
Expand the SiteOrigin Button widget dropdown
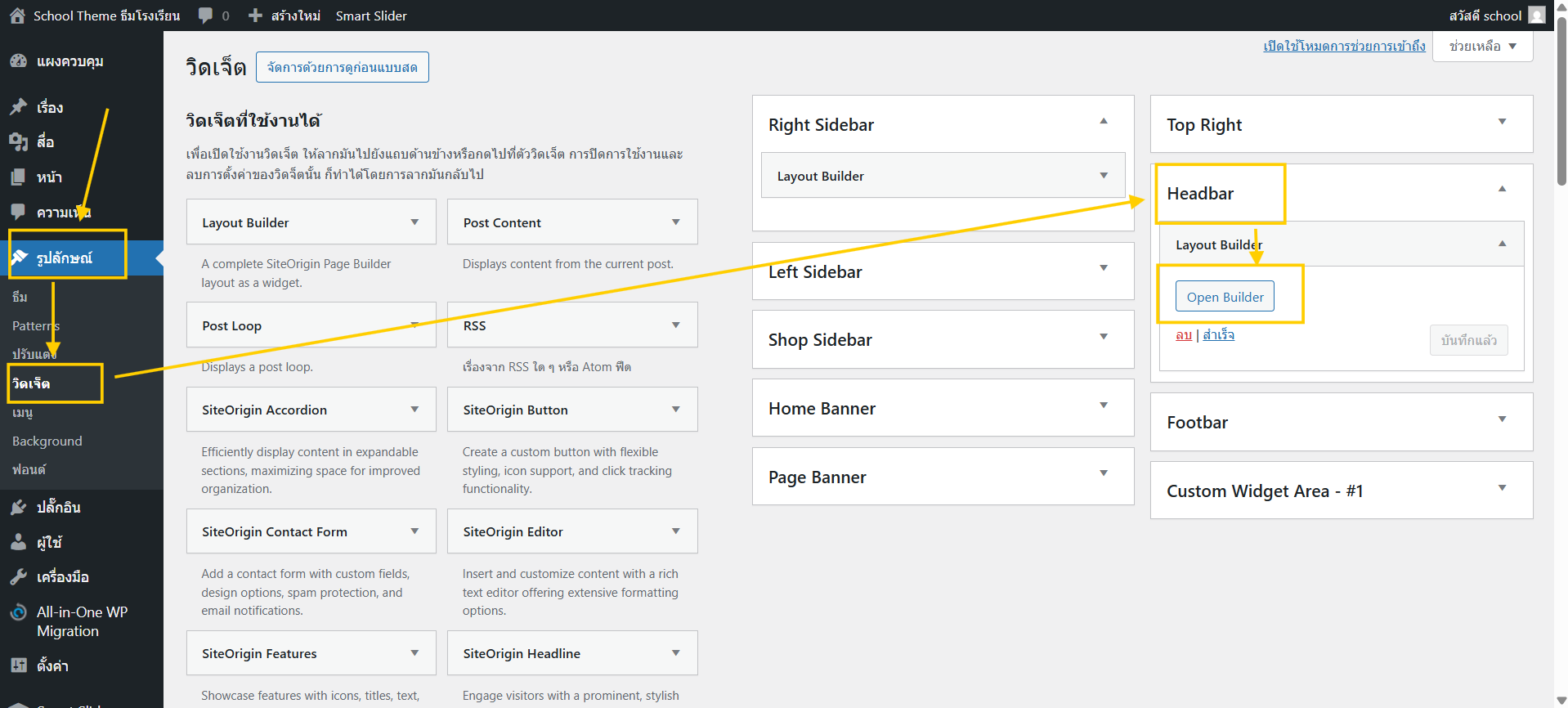point(675,410)
